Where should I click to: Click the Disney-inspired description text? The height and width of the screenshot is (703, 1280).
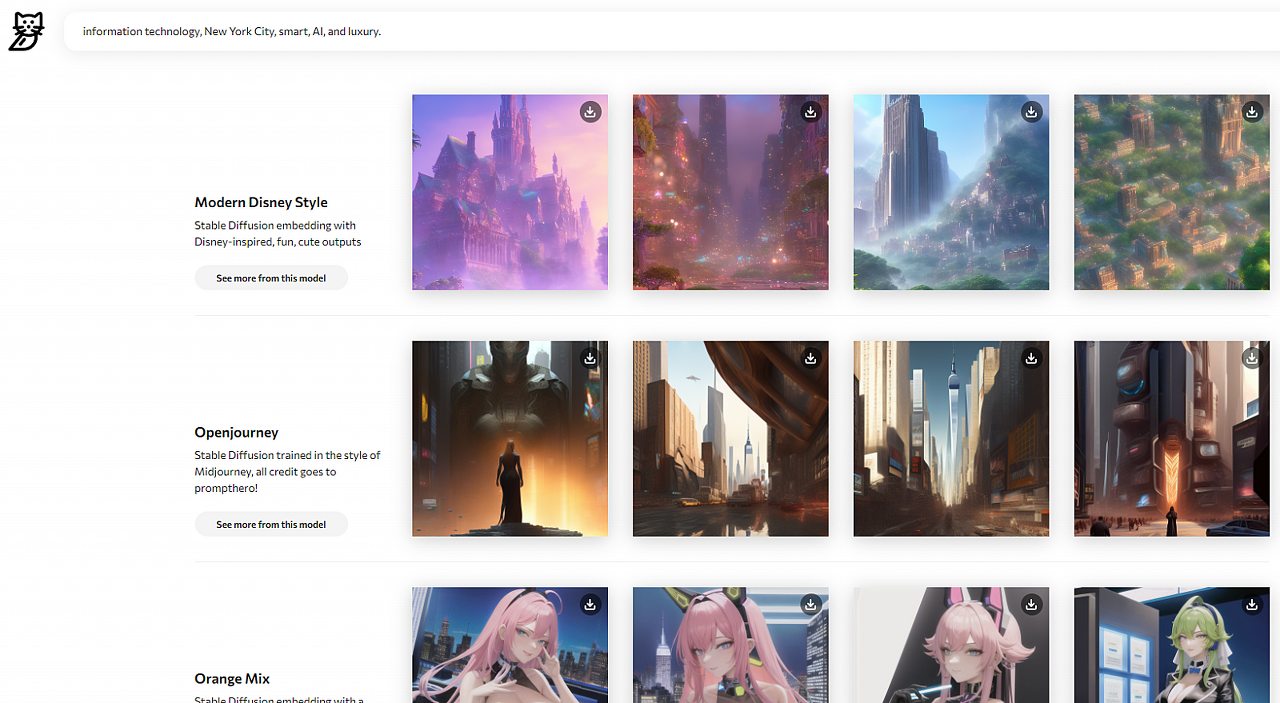[278, 233]
